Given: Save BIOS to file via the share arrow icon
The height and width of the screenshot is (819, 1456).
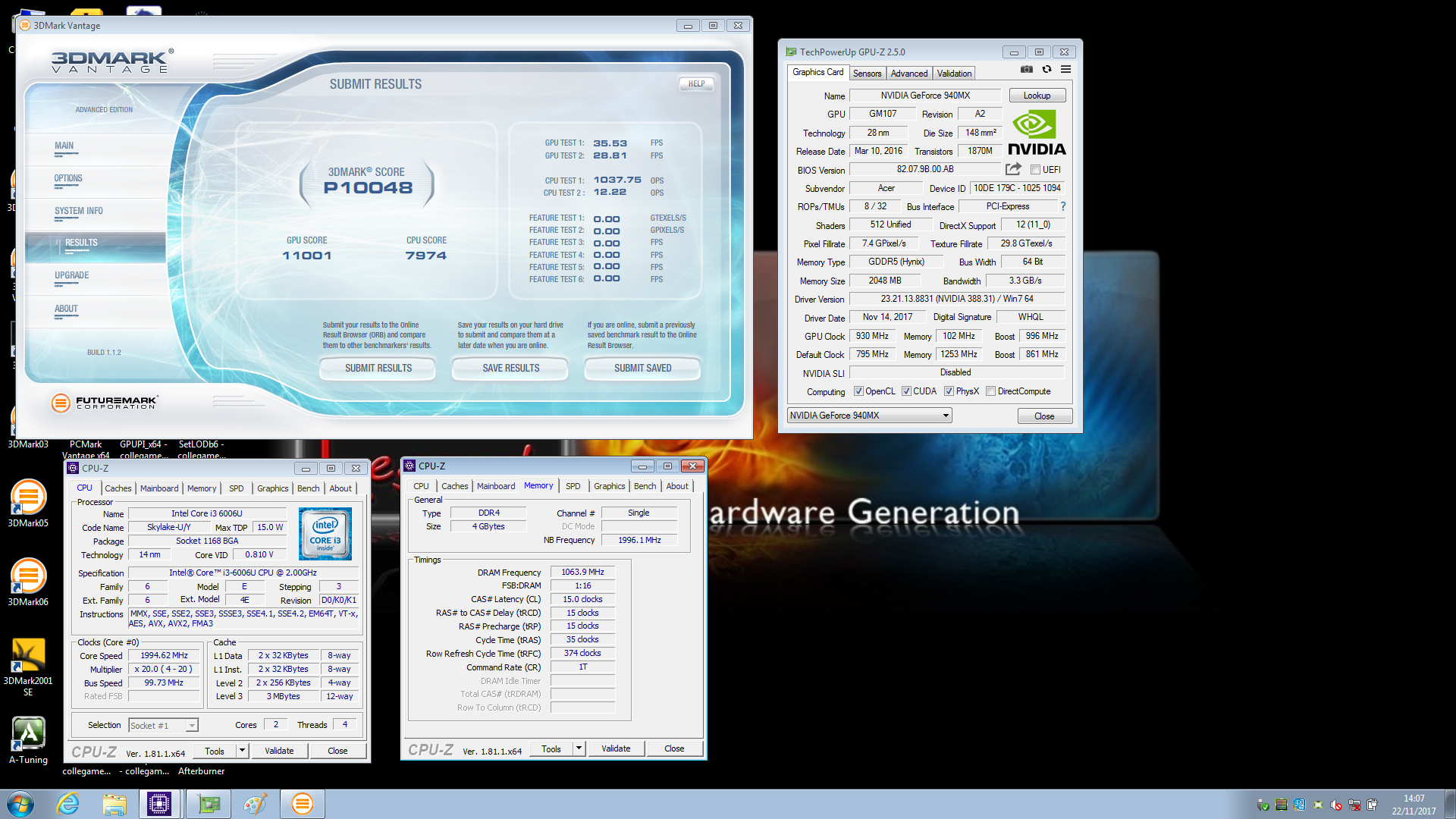Looking at the screenshot, I should point(1013,169).
